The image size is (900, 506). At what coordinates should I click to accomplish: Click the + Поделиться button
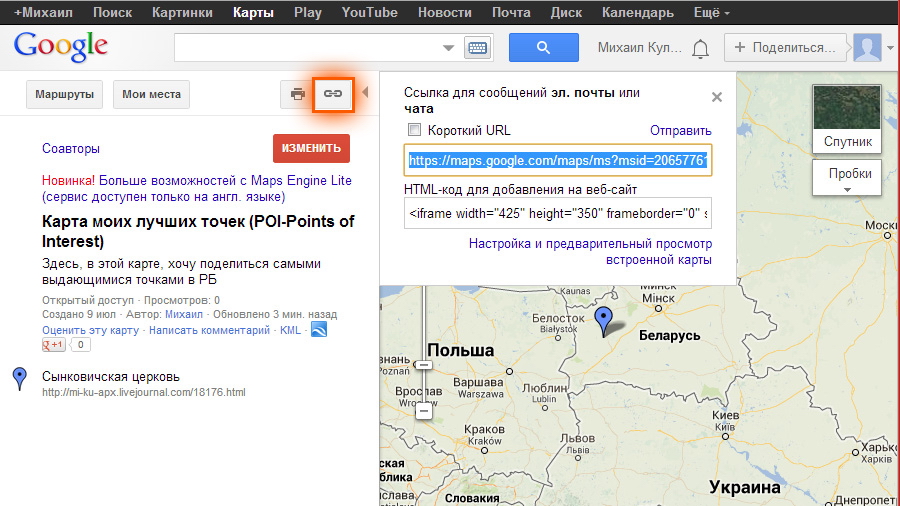(x=785, y=48)
